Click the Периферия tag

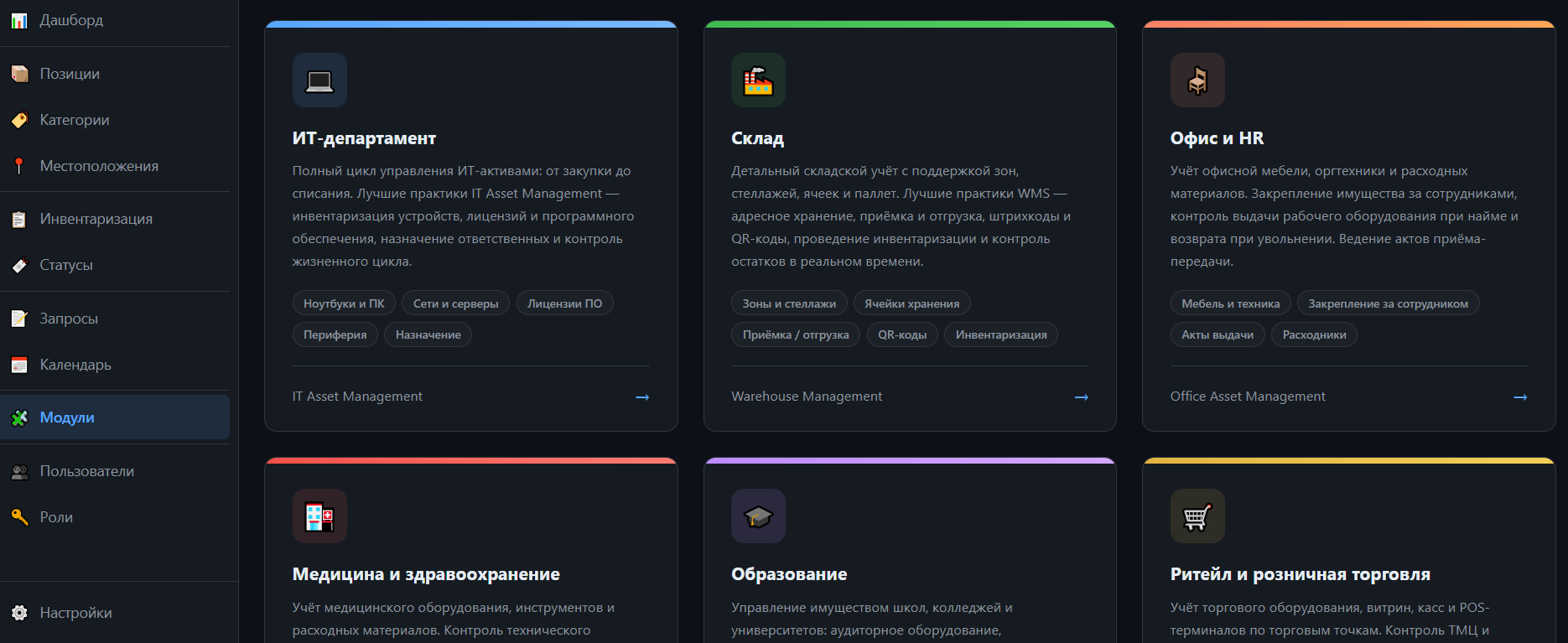(335, 334)
